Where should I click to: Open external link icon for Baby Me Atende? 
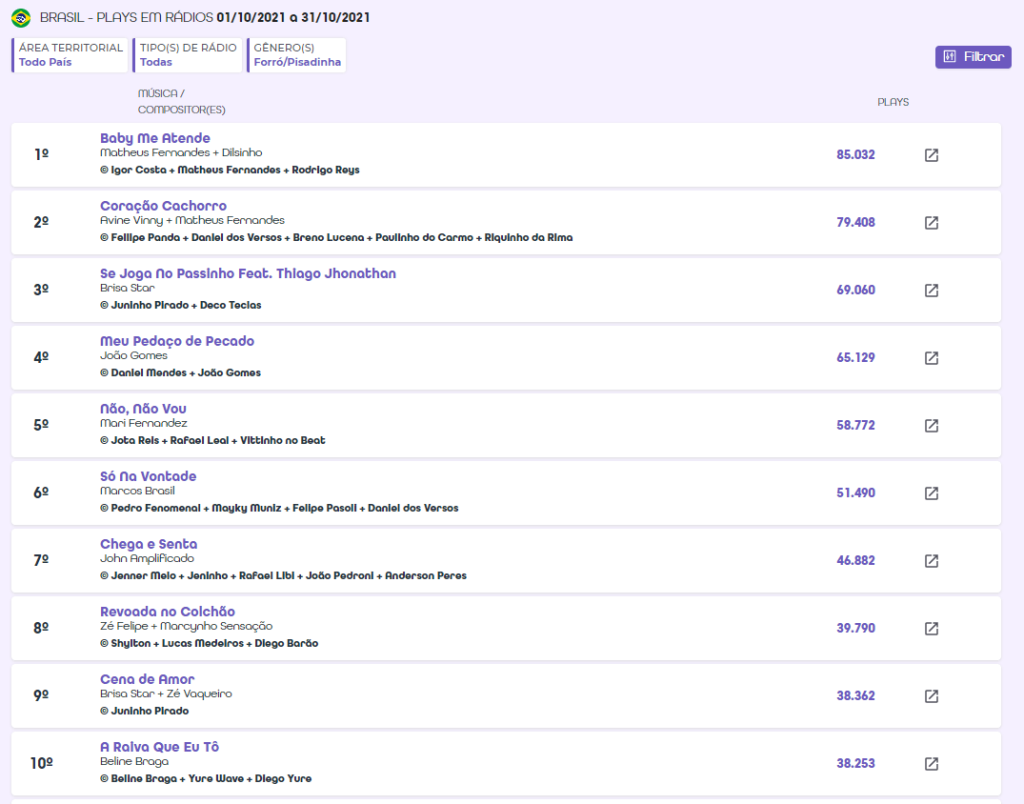pos(931,155)
